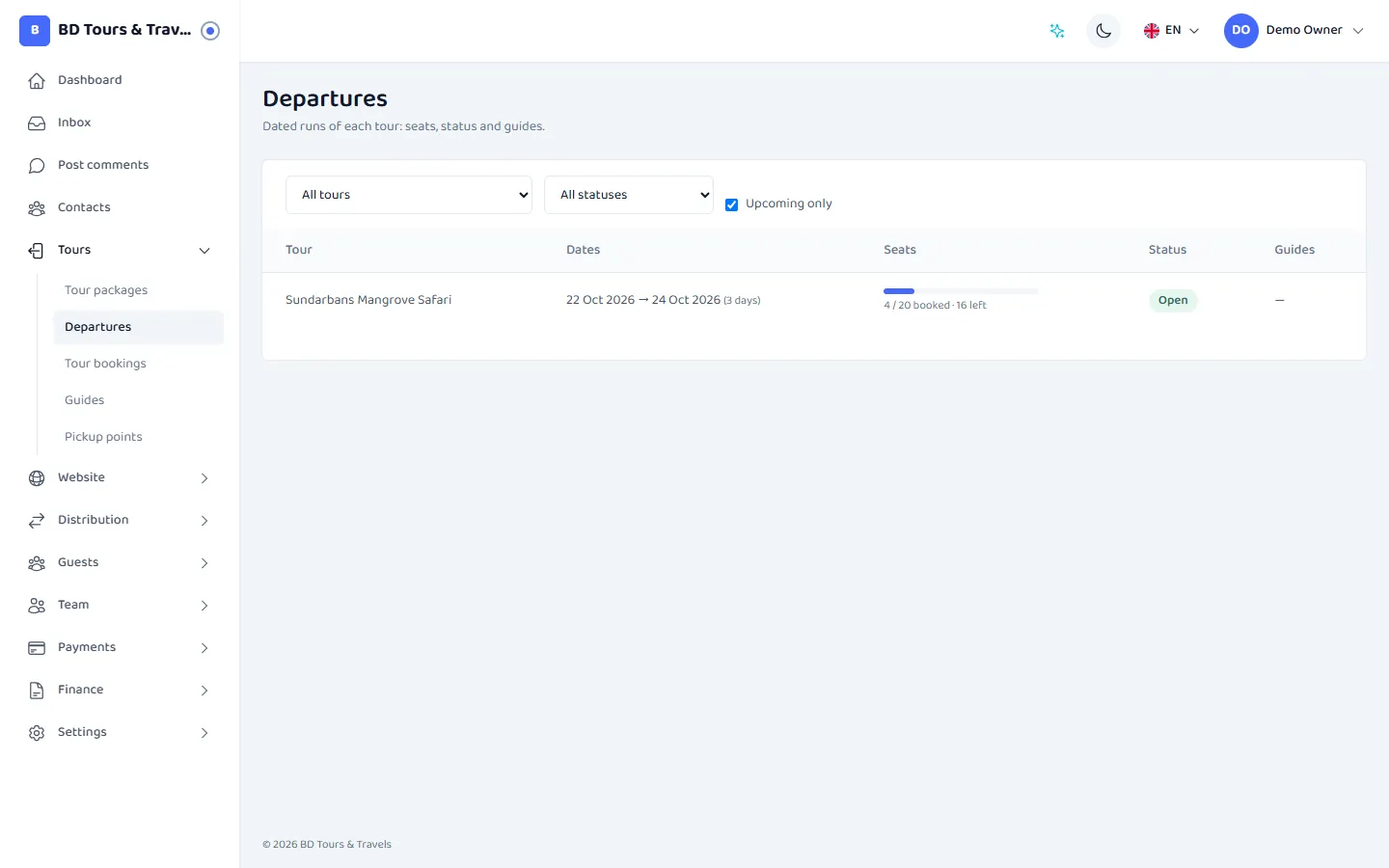The image size is (1389, 868).
Task: Open the All statuses filter dropdown
Action: (x=629, y=195)
